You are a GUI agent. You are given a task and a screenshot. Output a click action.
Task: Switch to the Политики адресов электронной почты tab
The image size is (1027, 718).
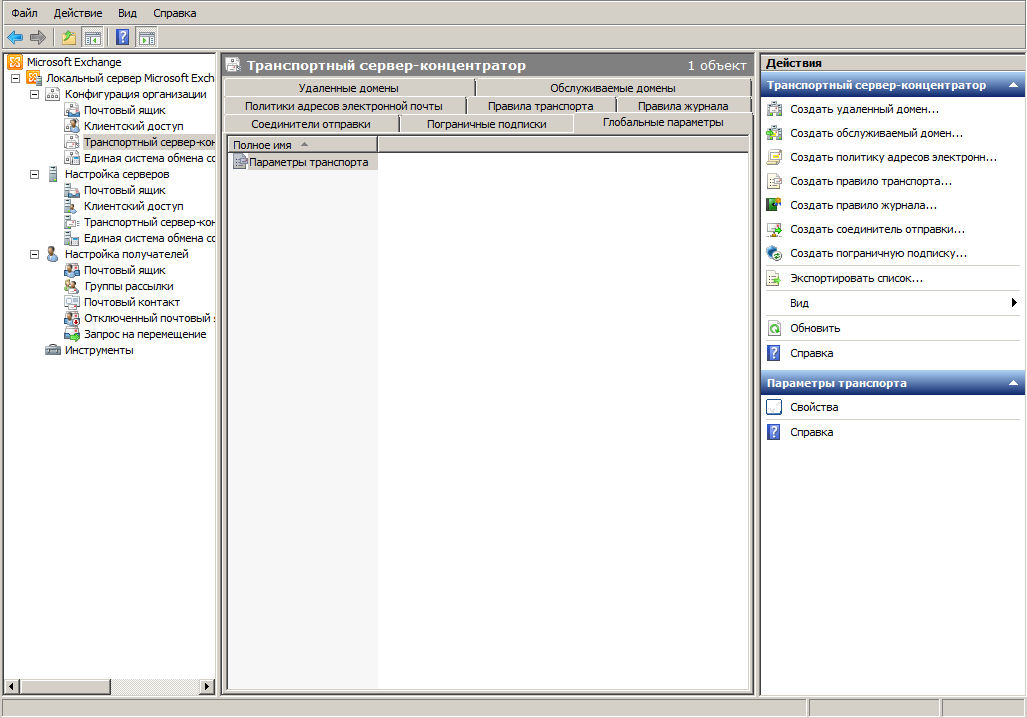point(344,106)
